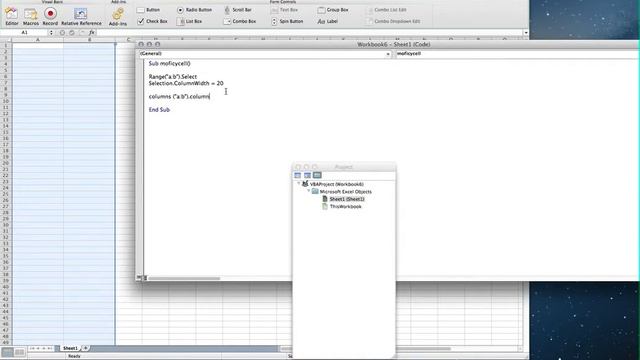
Task: Click the Range("a:b").Select code line
Action: [173, 77]
